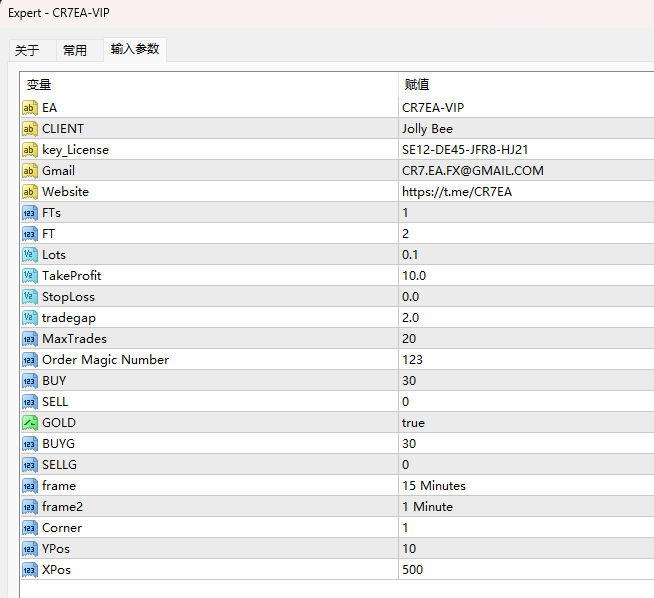Image resolution: width=654 pixels, height=598 pixels.
Task: Edit the Order Magic Number value 123
Action: point(526,360)
